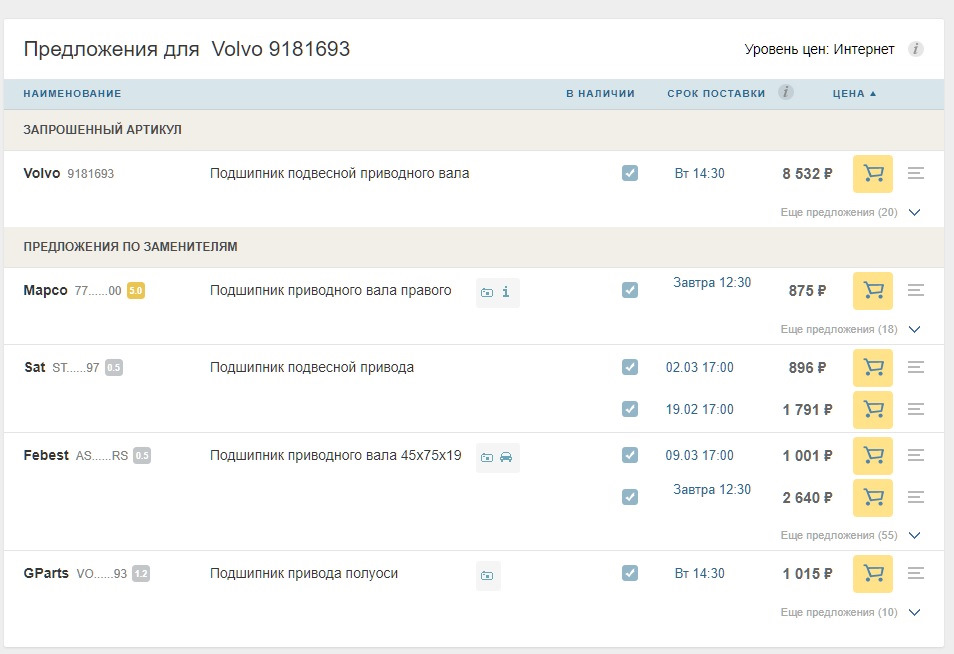
Task: Open list icon beside Volvo cart button
Action: pyautogui.click(x=916, y=173)
